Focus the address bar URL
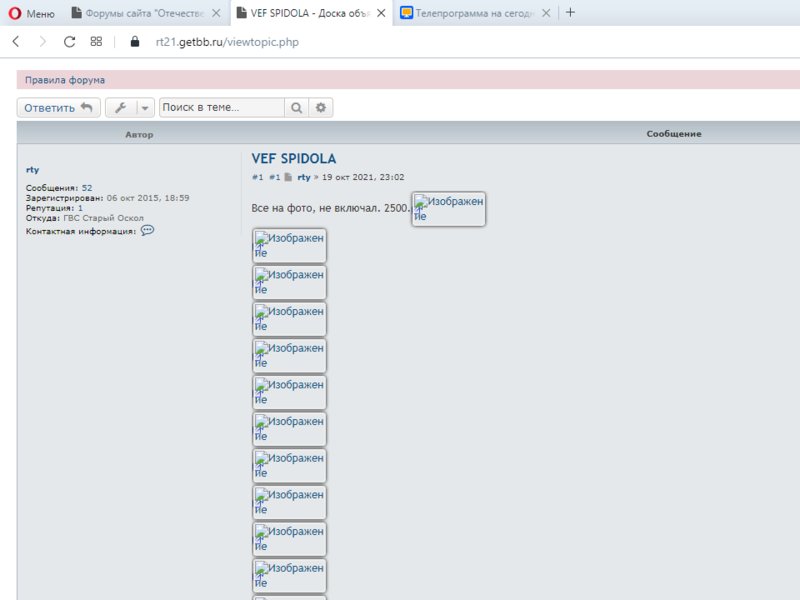Viewport: 800px width, 600px height. (x=227, y=42)
